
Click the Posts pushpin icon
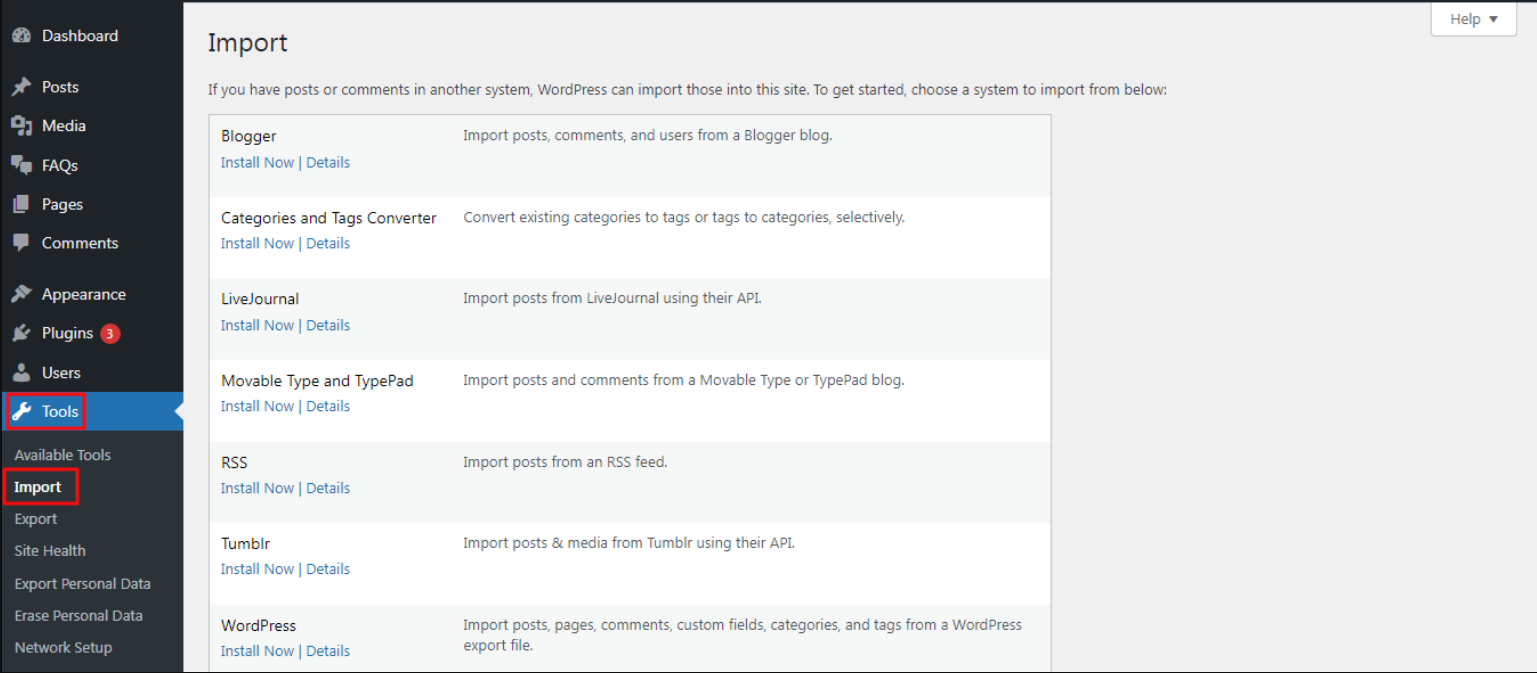pyautogui.click(x=21, y=87)
